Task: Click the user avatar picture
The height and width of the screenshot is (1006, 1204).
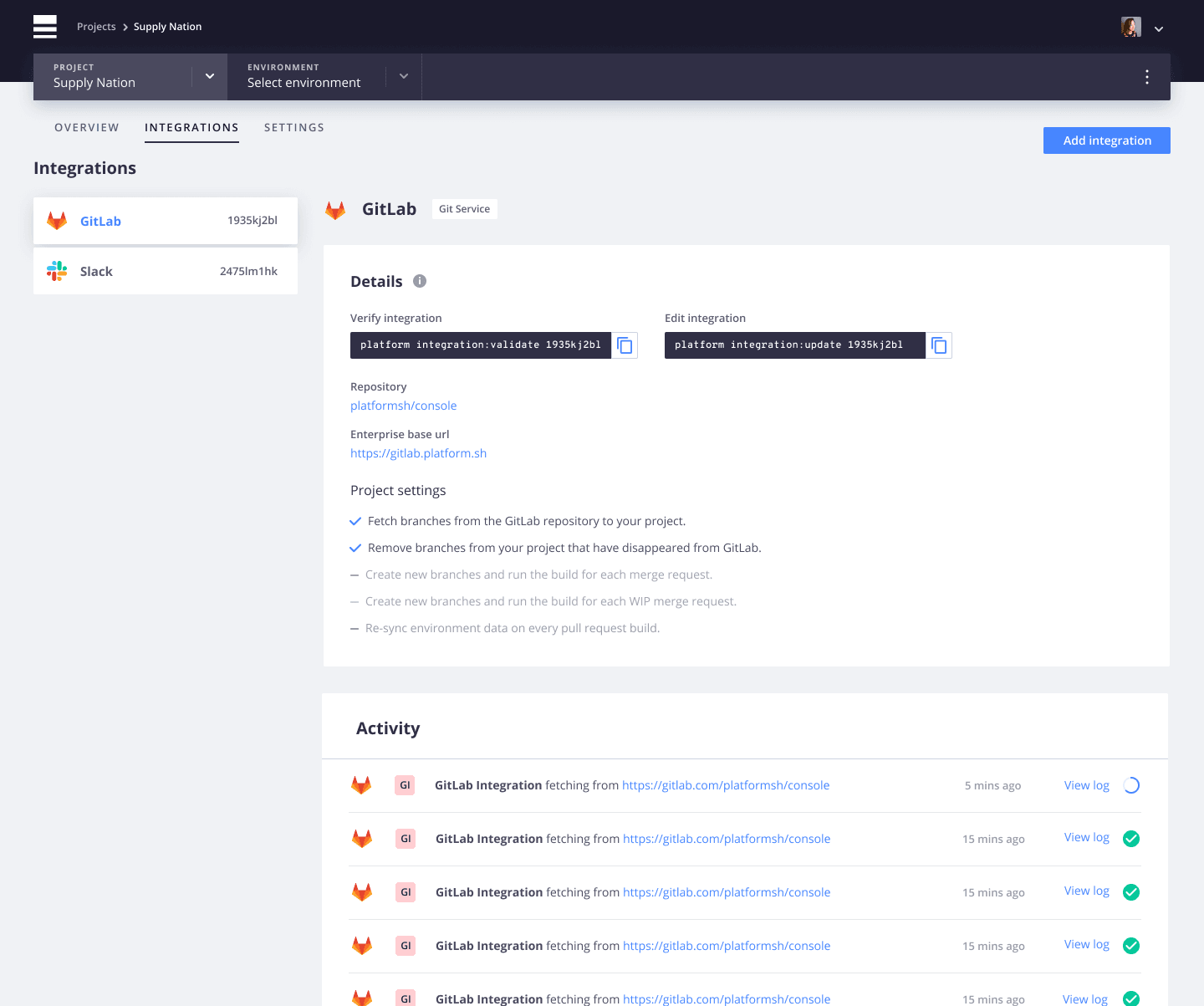Action: pyautogui.click(x=1131, y=27)
